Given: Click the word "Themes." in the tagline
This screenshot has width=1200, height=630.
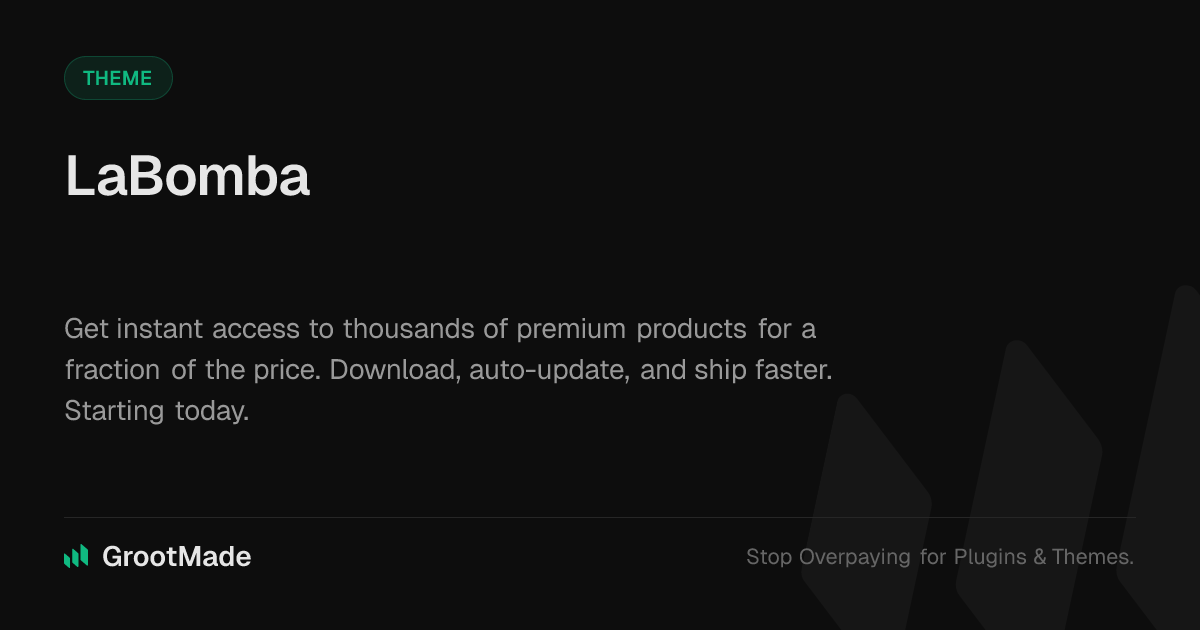Looking at the screenshot, I should point(1092,557).
